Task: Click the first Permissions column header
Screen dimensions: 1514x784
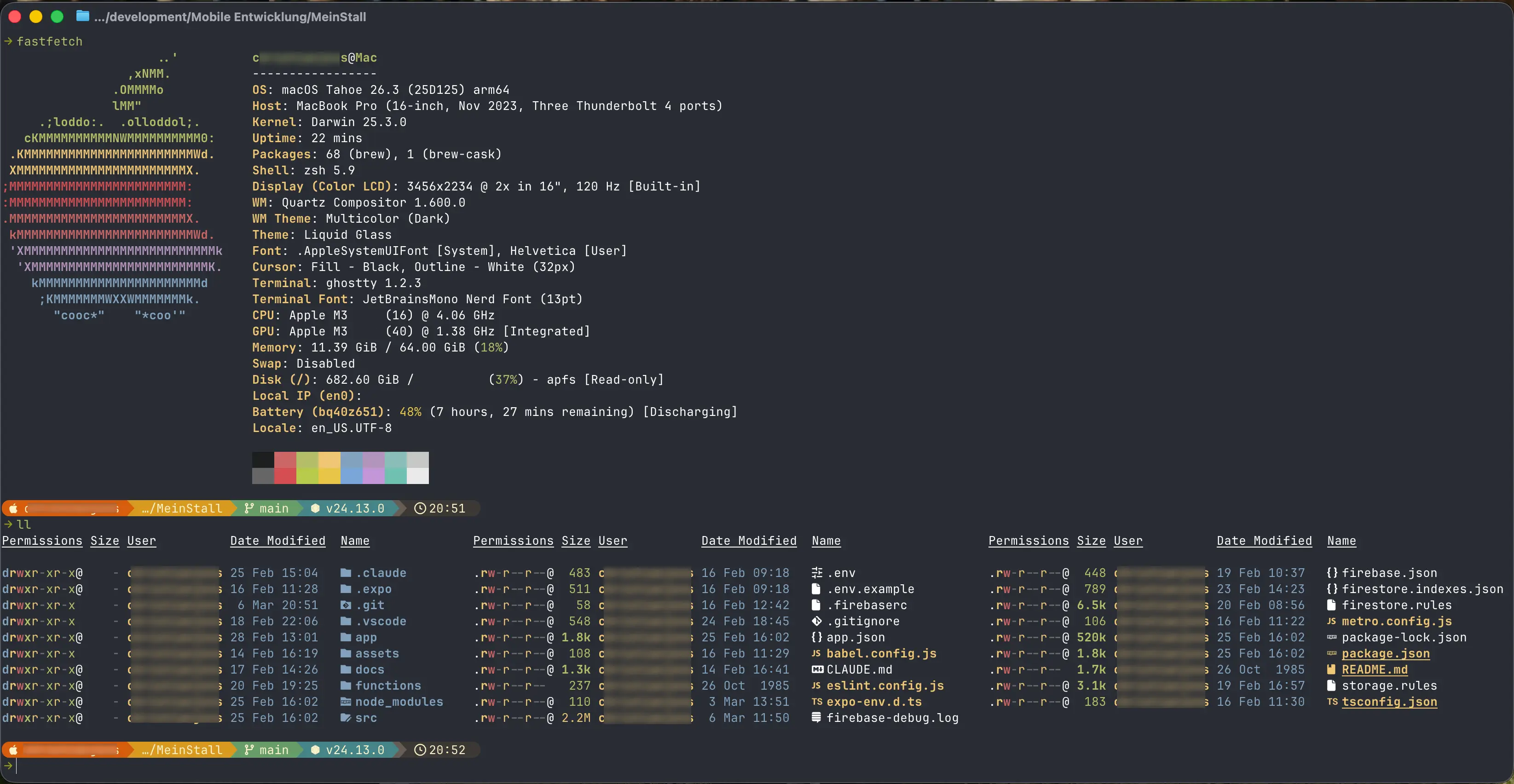Action: (x=42, y=541)
